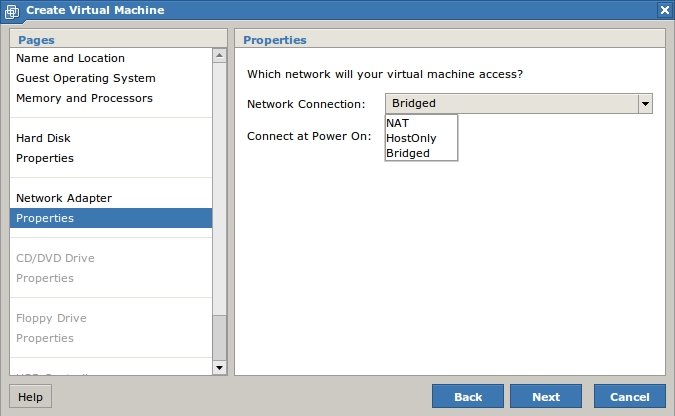This screenshot has height=416, width=675.
Task: Open Properties under Floppy Drive
Action: (111, 338)
